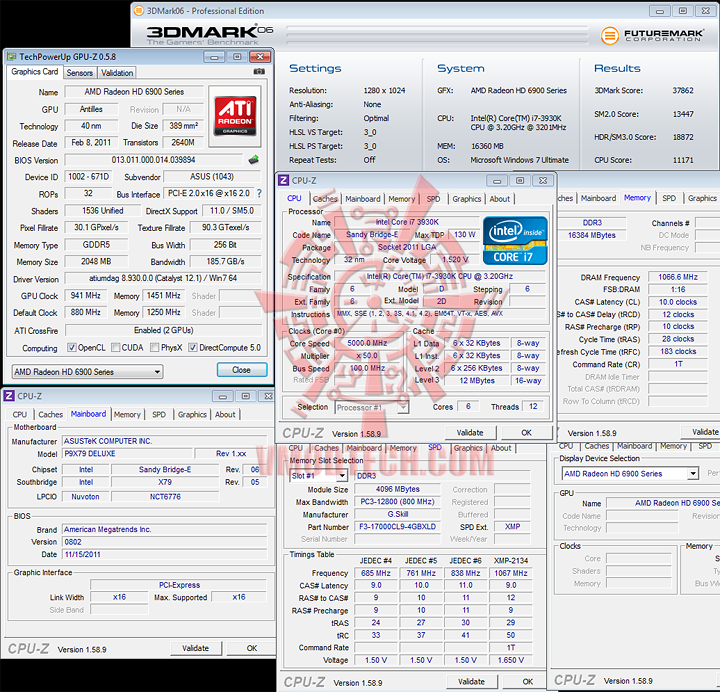Click the Graphics tab in the SPD CPU-Z window
This screenshot has width=720, height=692.
468,448
